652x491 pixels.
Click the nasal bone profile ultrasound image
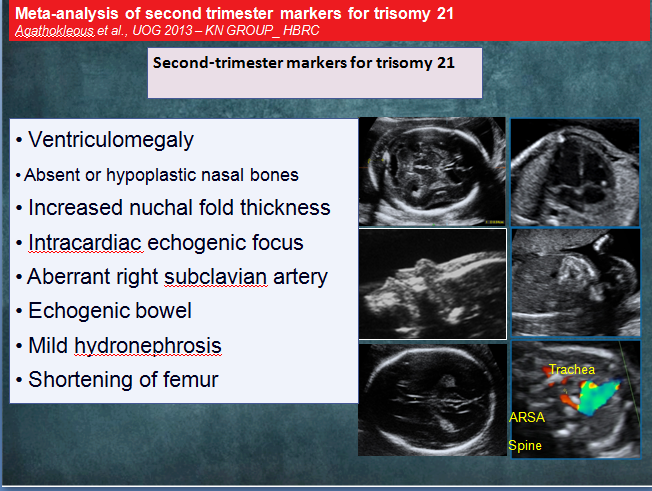433,284
